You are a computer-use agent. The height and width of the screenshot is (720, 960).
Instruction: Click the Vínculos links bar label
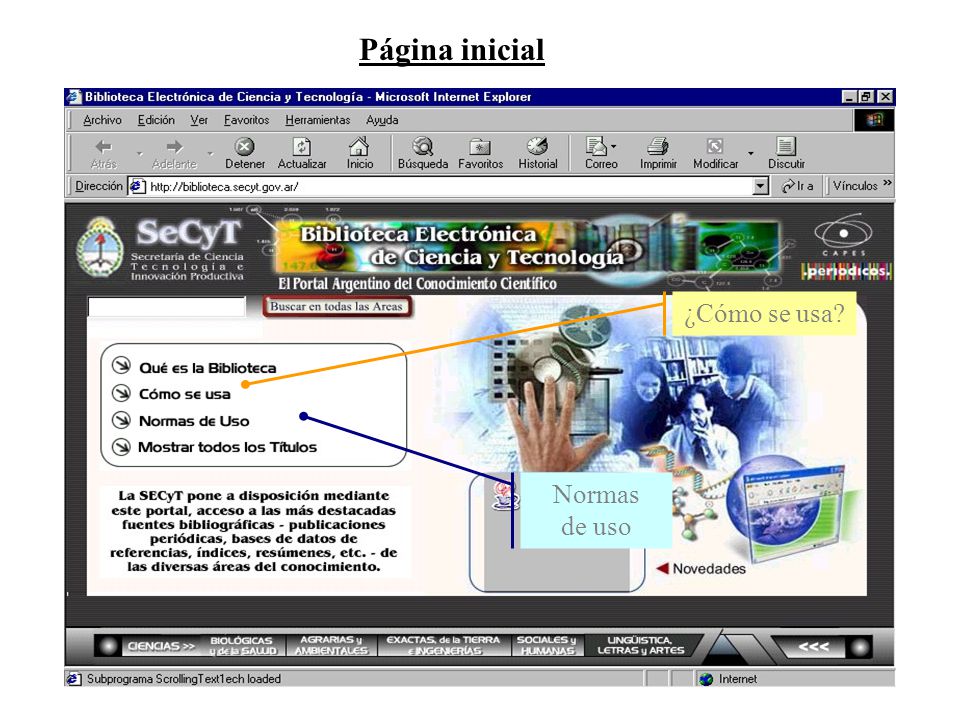[855, 186]
